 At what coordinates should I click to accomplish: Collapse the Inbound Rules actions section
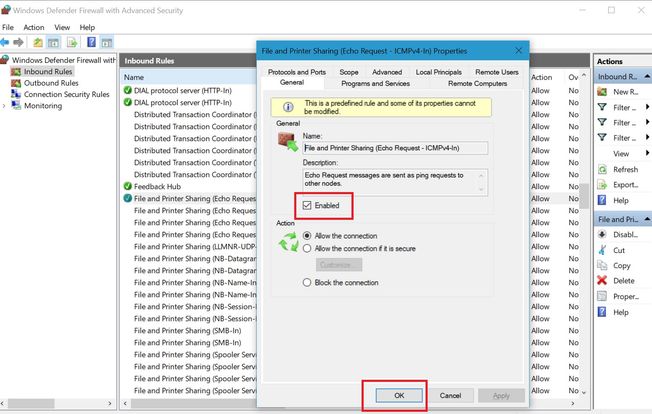pyautogui.click(x=647, y=76)
